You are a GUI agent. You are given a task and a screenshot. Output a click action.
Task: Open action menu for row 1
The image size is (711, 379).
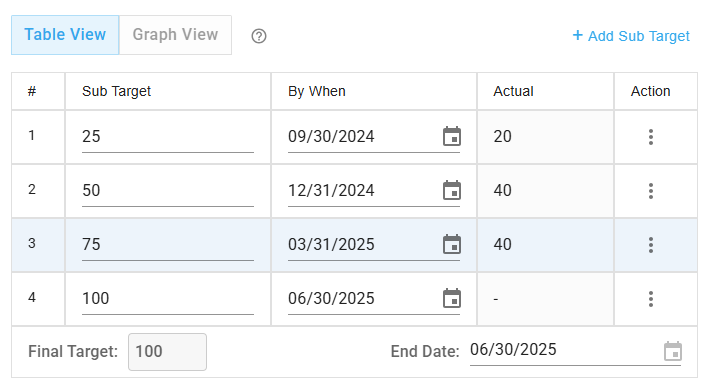[x=651, y=136]
